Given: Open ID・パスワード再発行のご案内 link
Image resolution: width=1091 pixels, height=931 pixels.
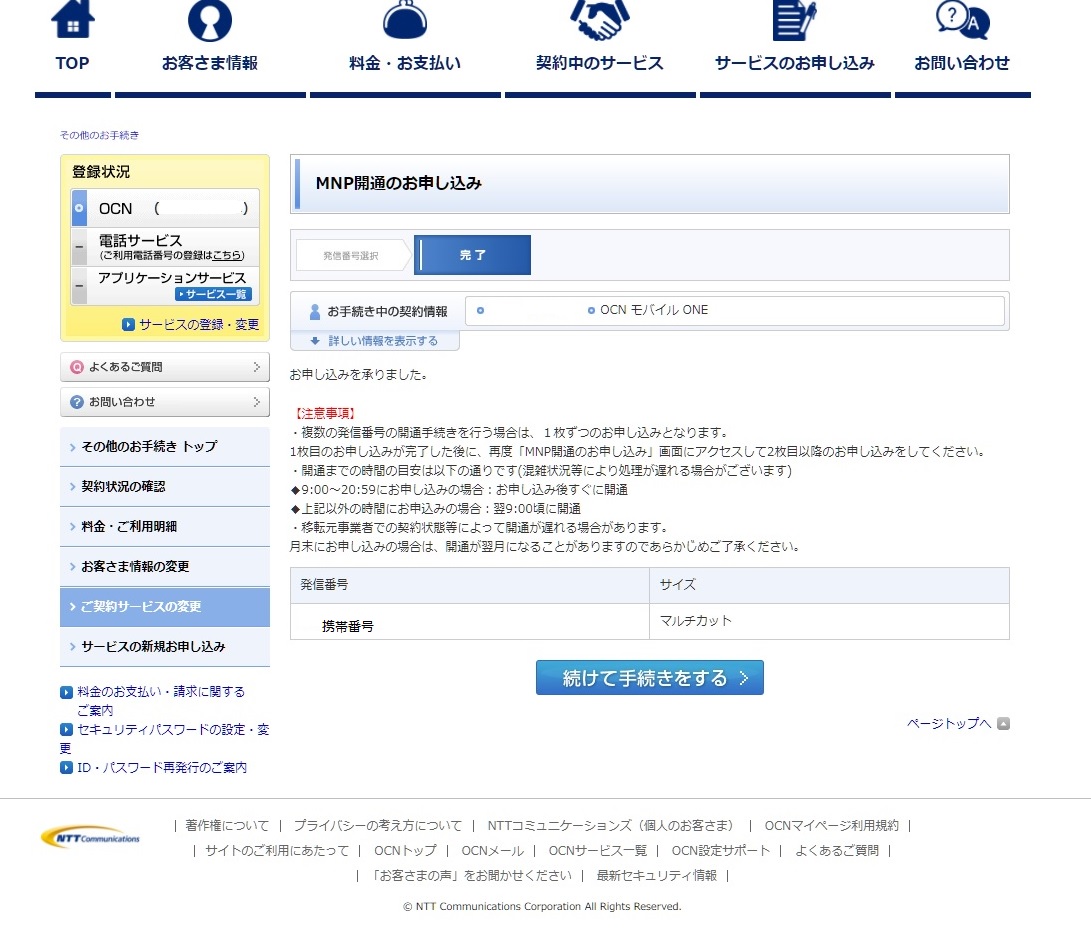Looking at the screenshot, I should click(161, 767).
